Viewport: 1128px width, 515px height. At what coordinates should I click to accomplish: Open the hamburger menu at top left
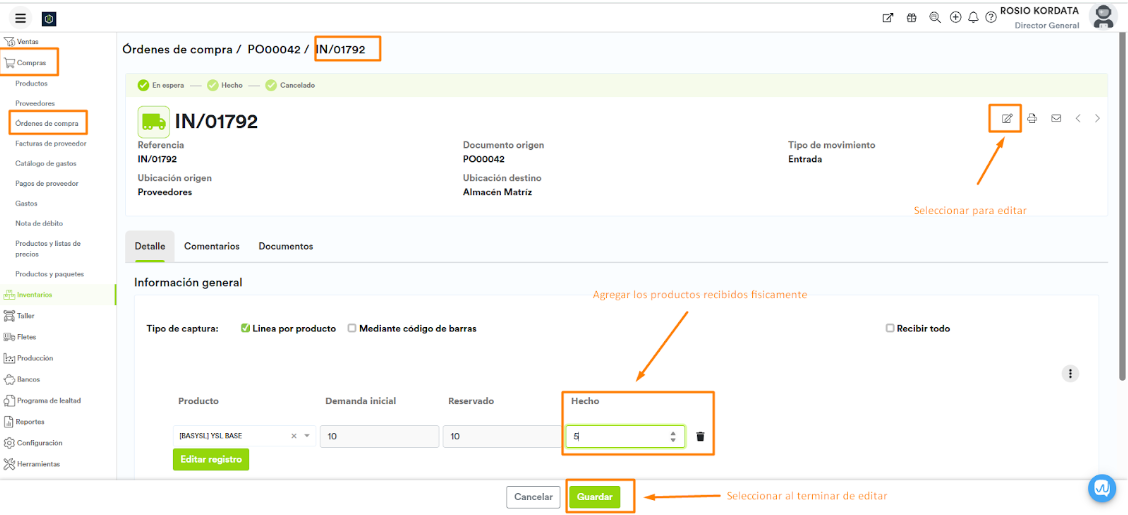click(20, 18)
